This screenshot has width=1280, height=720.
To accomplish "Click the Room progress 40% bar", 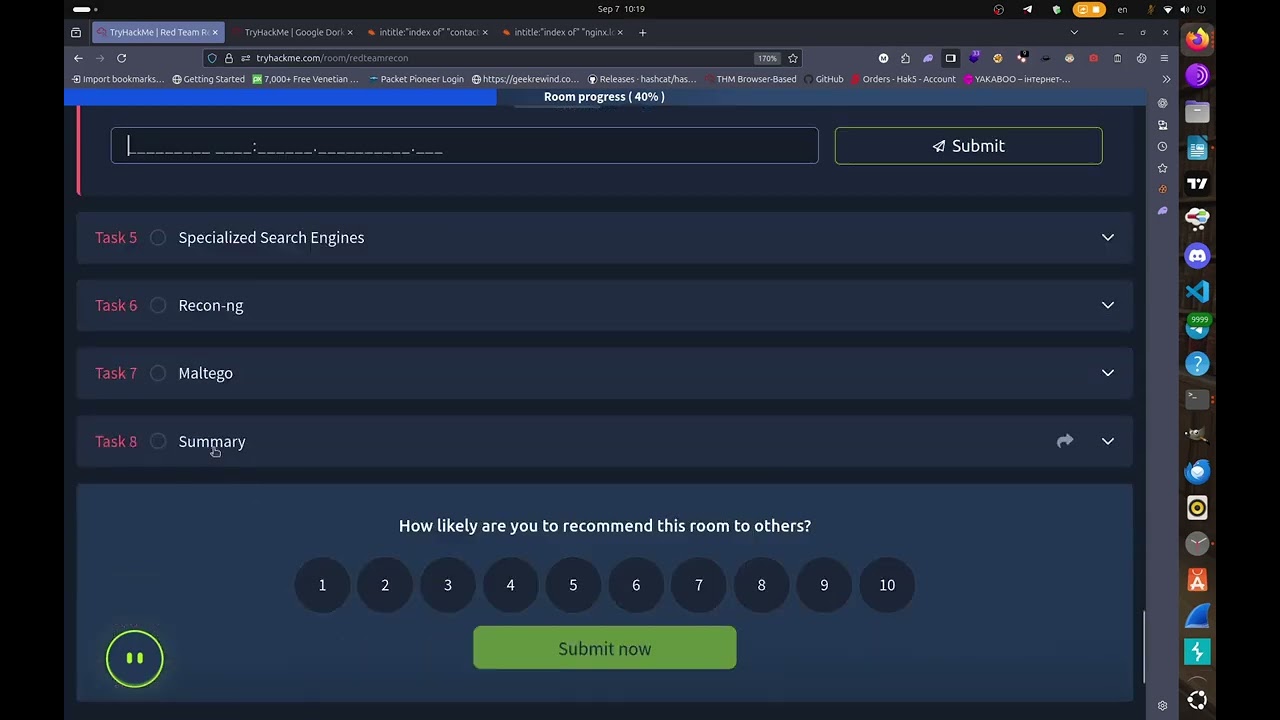I will [x=604, y=97].
